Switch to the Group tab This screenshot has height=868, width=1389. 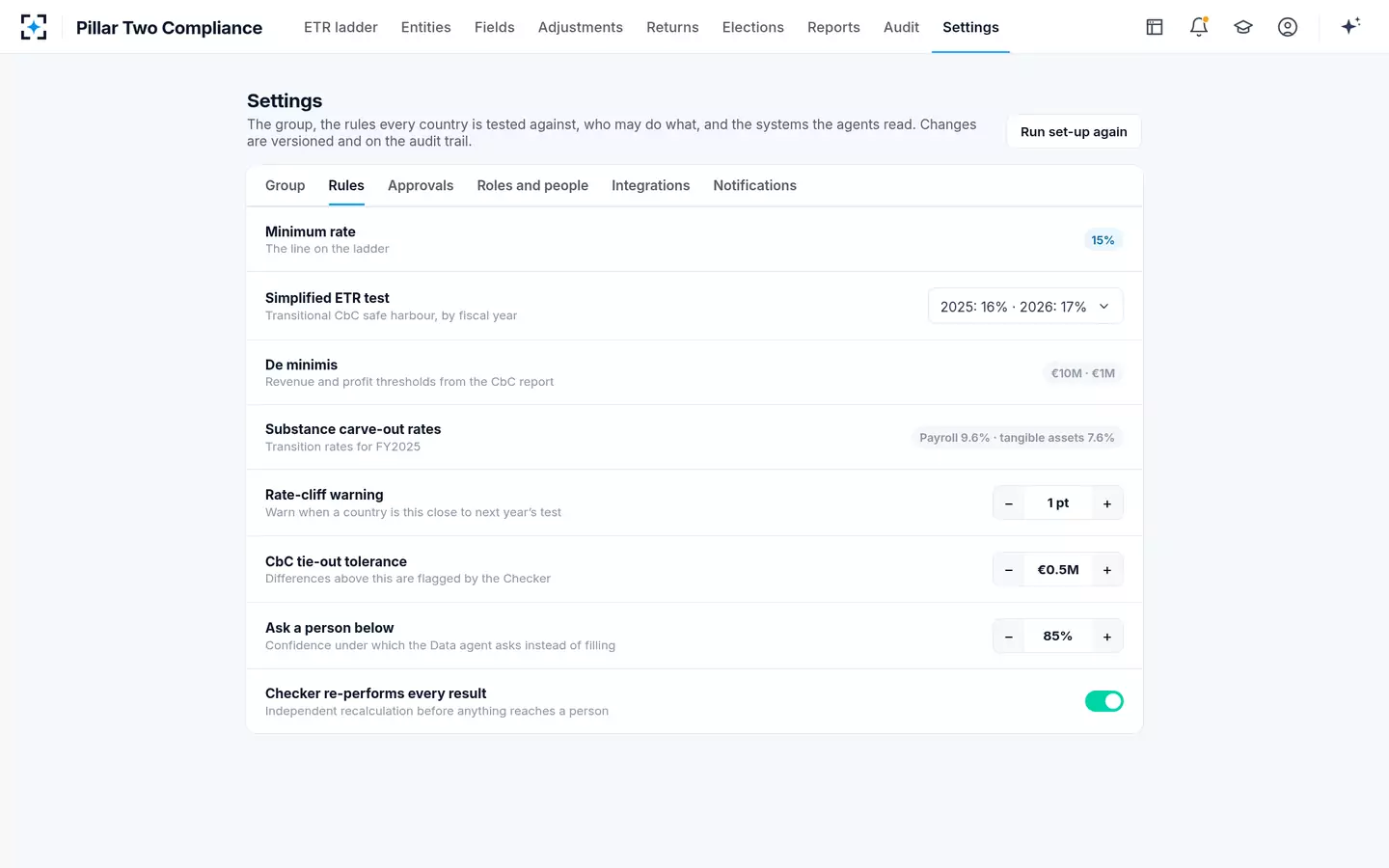coord(285,185)
